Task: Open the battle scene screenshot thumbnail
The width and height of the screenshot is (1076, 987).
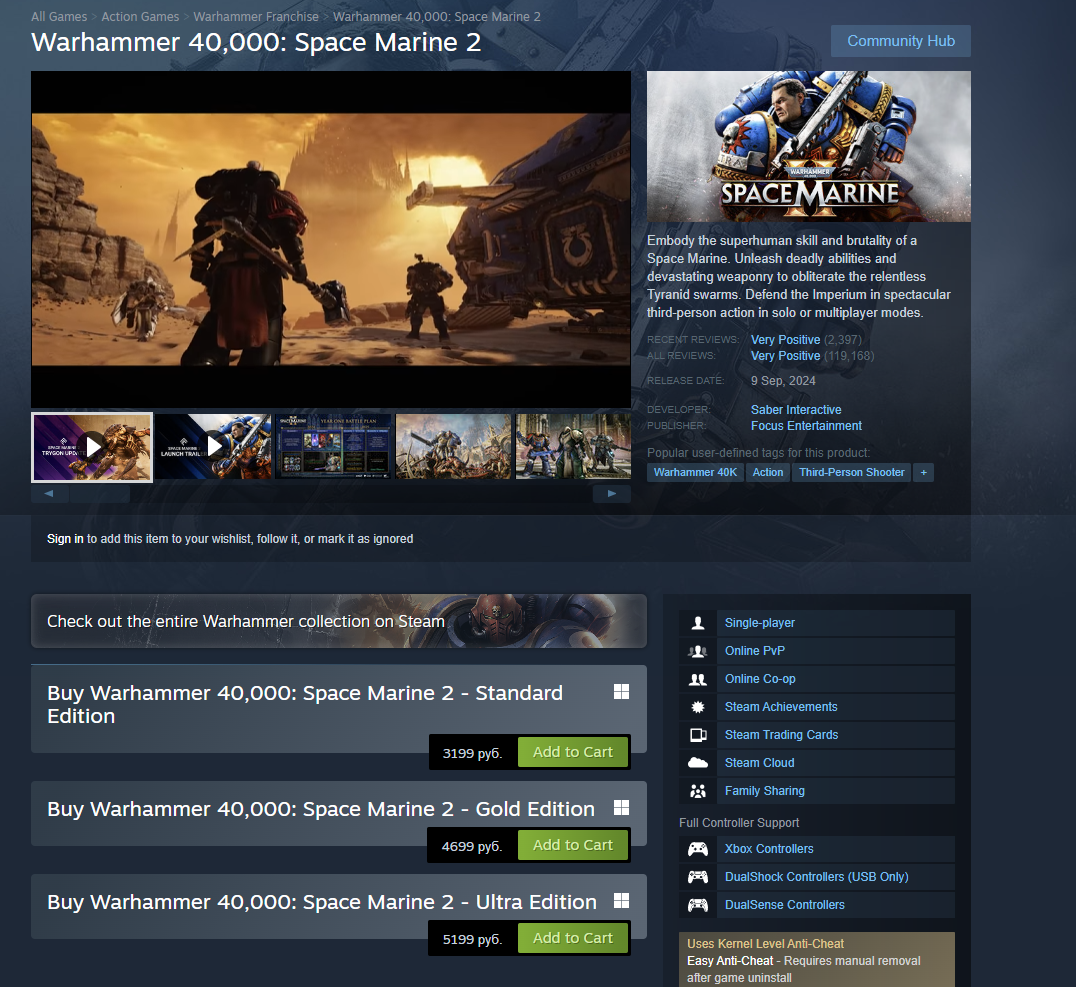Action: pyautogui.click(x=454, y=447)
